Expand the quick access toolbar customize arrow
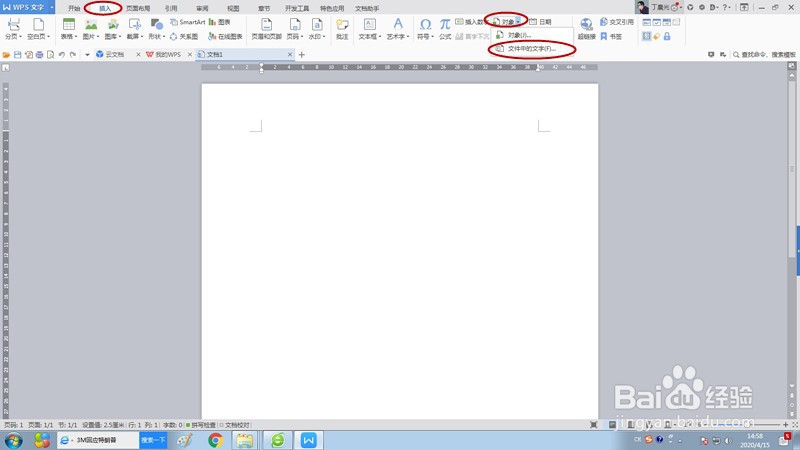800x450 pixels. (87, 55)
